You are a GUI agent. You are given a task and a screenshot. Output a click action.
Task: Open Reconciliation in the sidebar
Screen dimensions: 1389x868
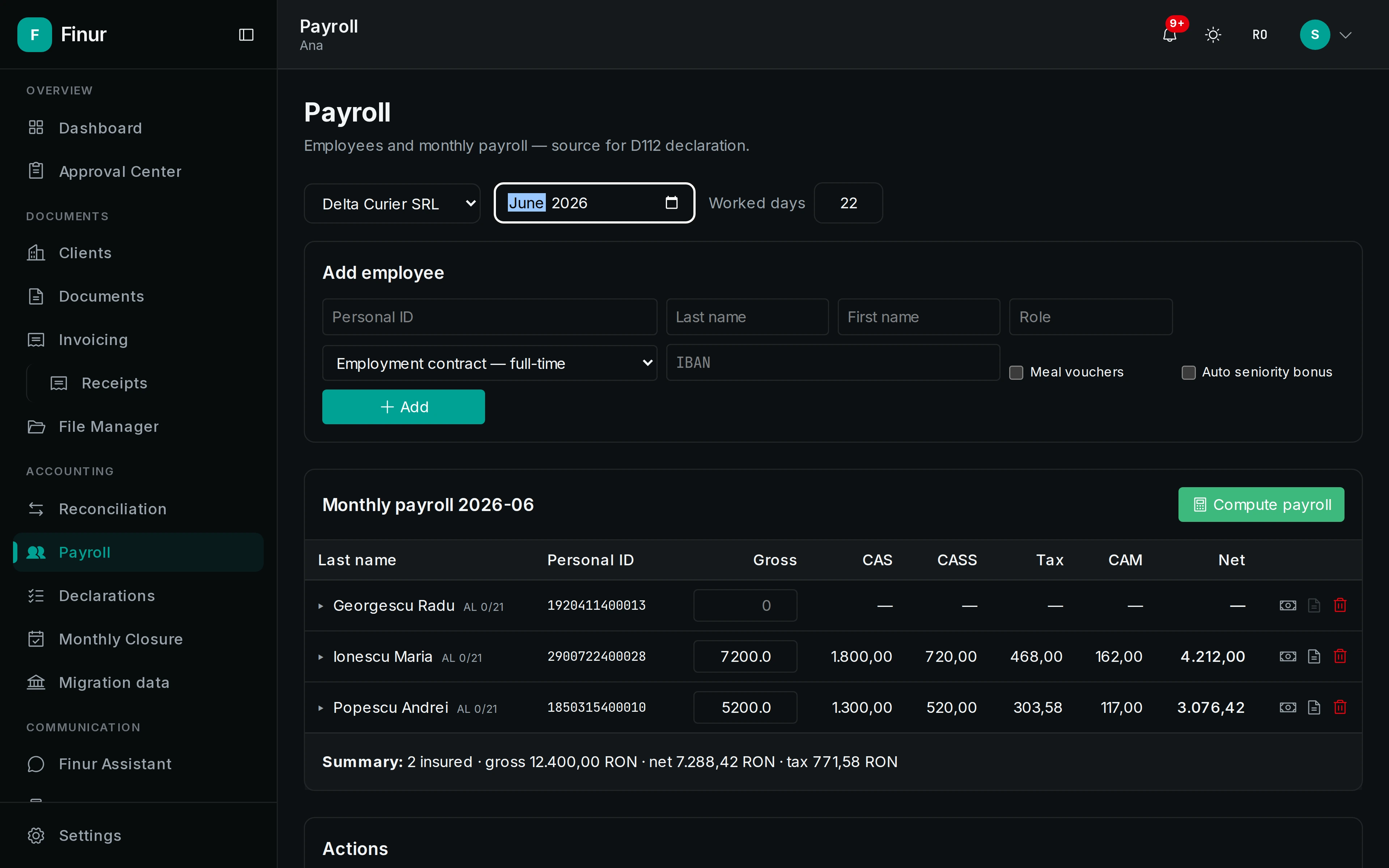(138, 509)
